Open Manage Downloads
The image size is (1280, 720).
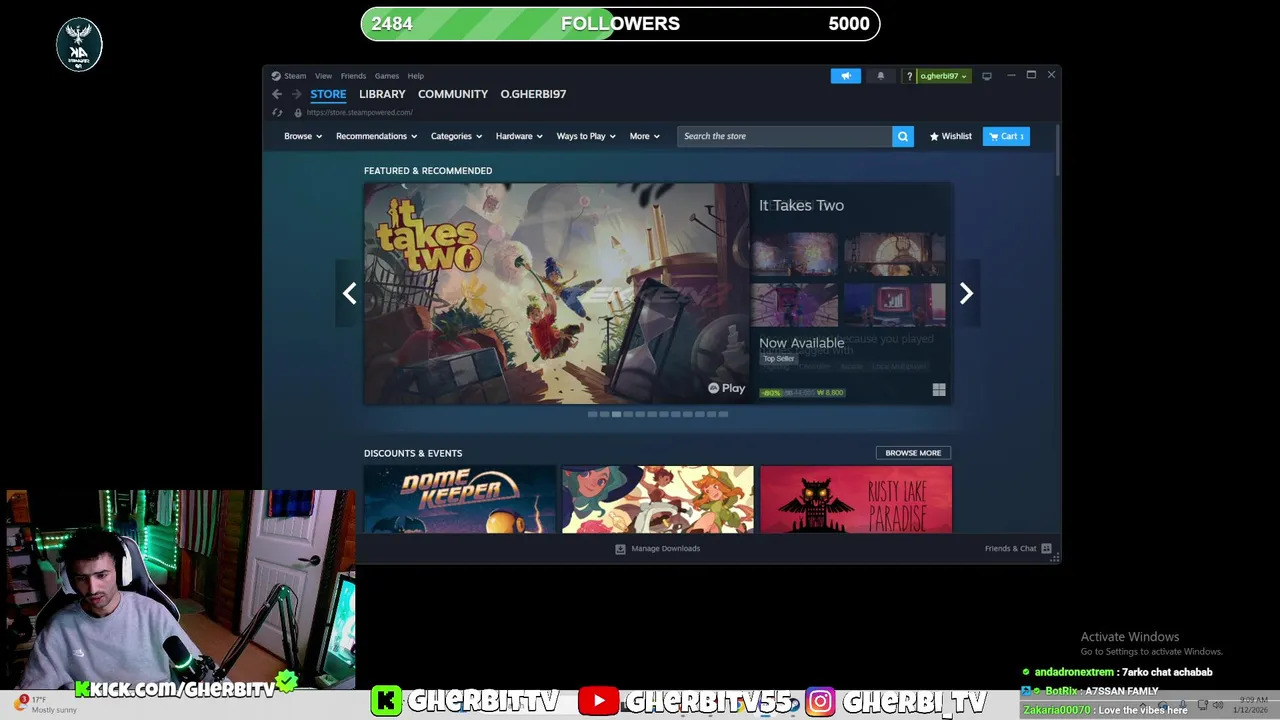657,548
